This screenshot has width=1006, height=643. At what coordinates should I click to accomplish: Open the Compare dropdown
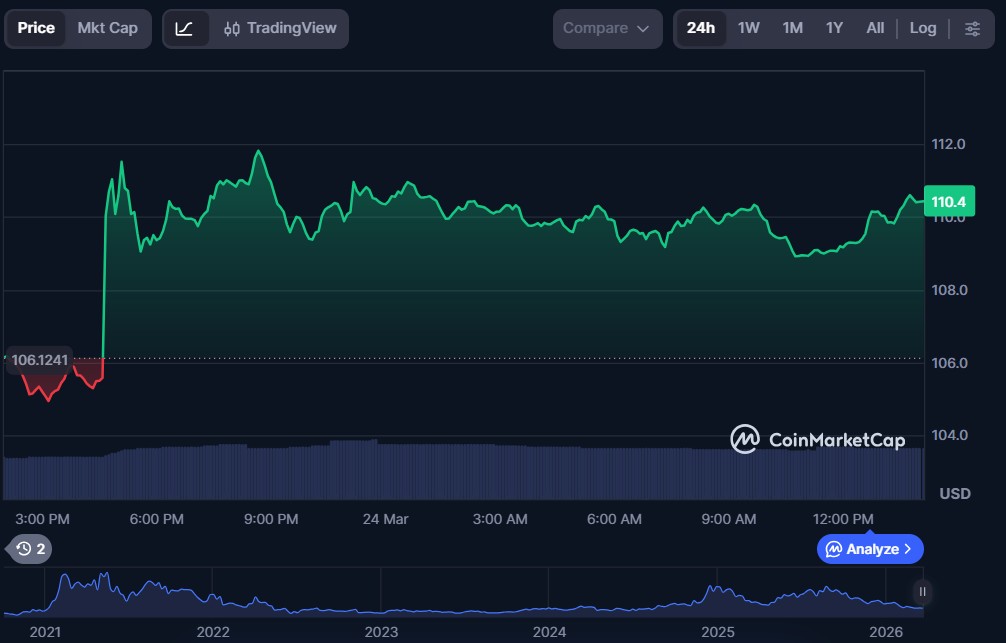(607, 28)
